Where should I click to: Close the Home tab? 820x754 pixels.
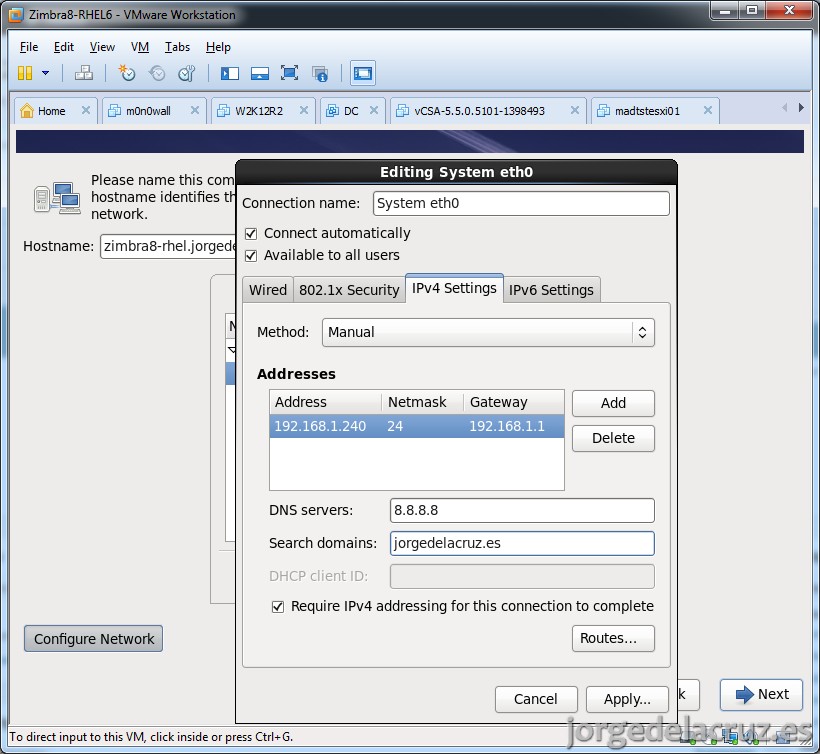coord(86,110)
